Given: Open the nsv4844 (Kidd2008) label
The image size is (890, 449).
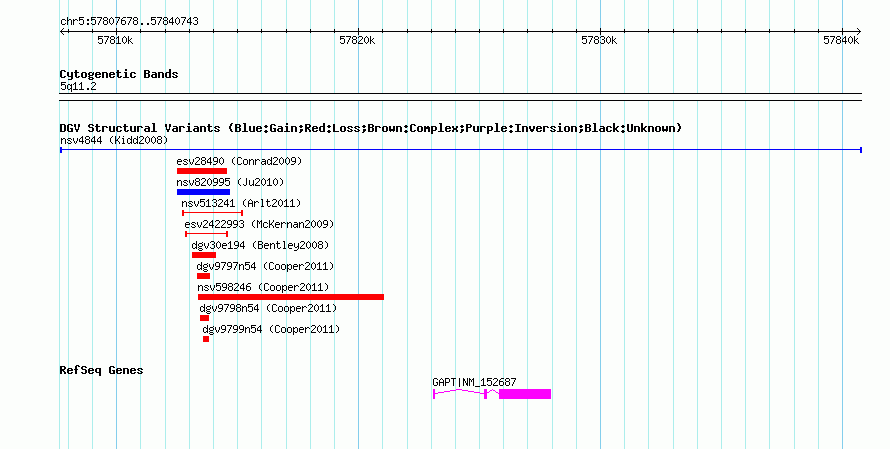Looking at the screenshot, I should coord(114,140).
